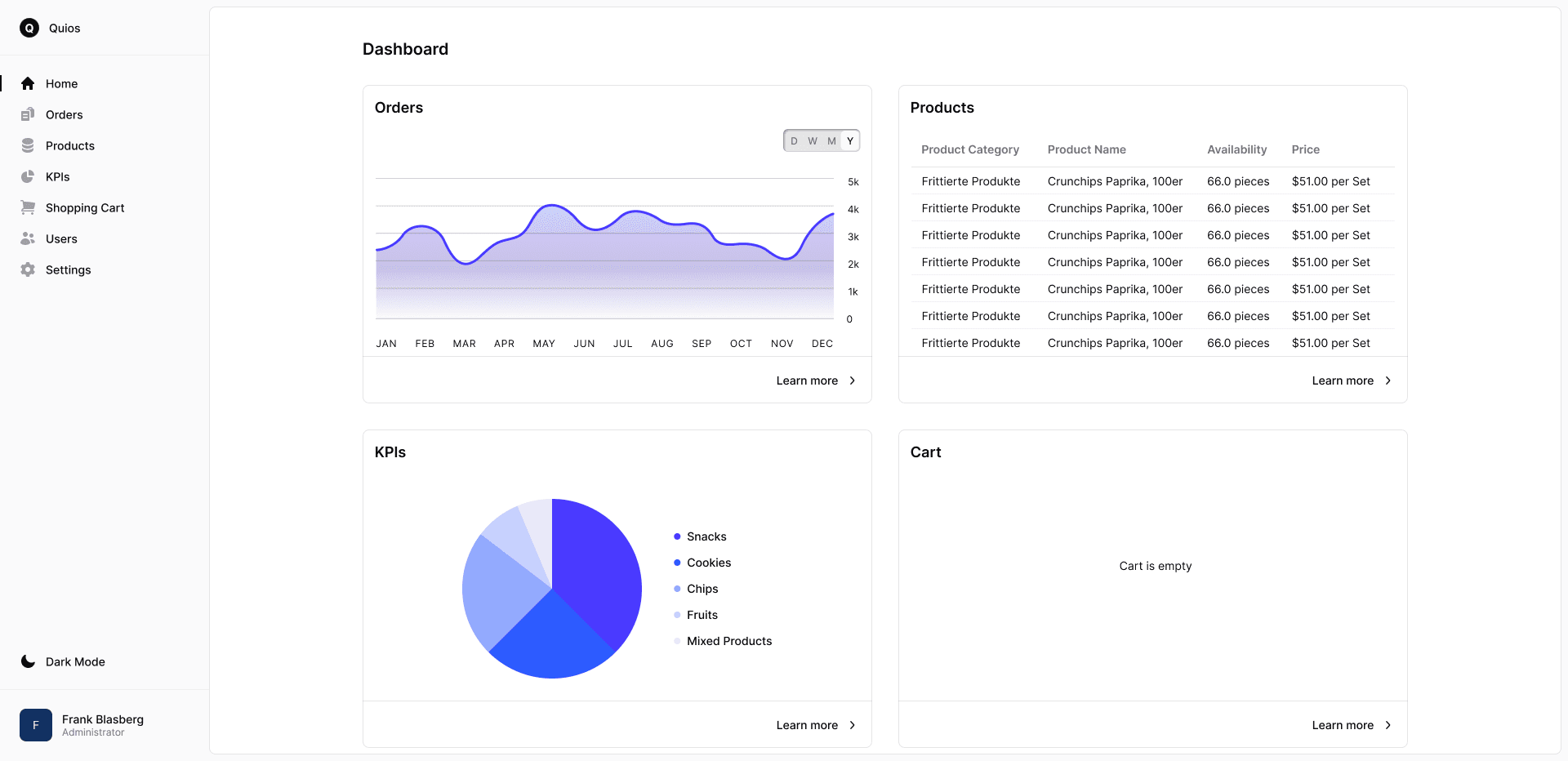
Task: Enable Monthly view on Orders chart
Action: click(x=831, y=140)
